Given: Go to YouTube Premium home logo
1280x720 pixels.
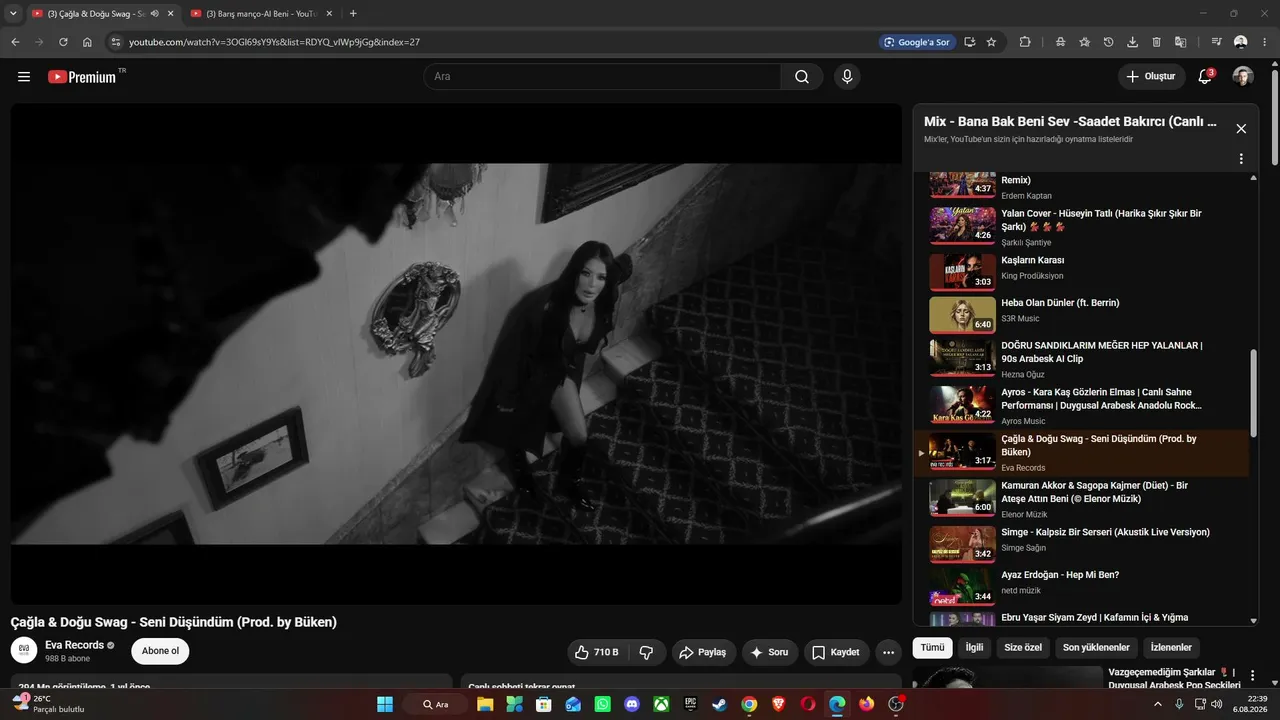Looking at the screenshot, I should [82, 77].
